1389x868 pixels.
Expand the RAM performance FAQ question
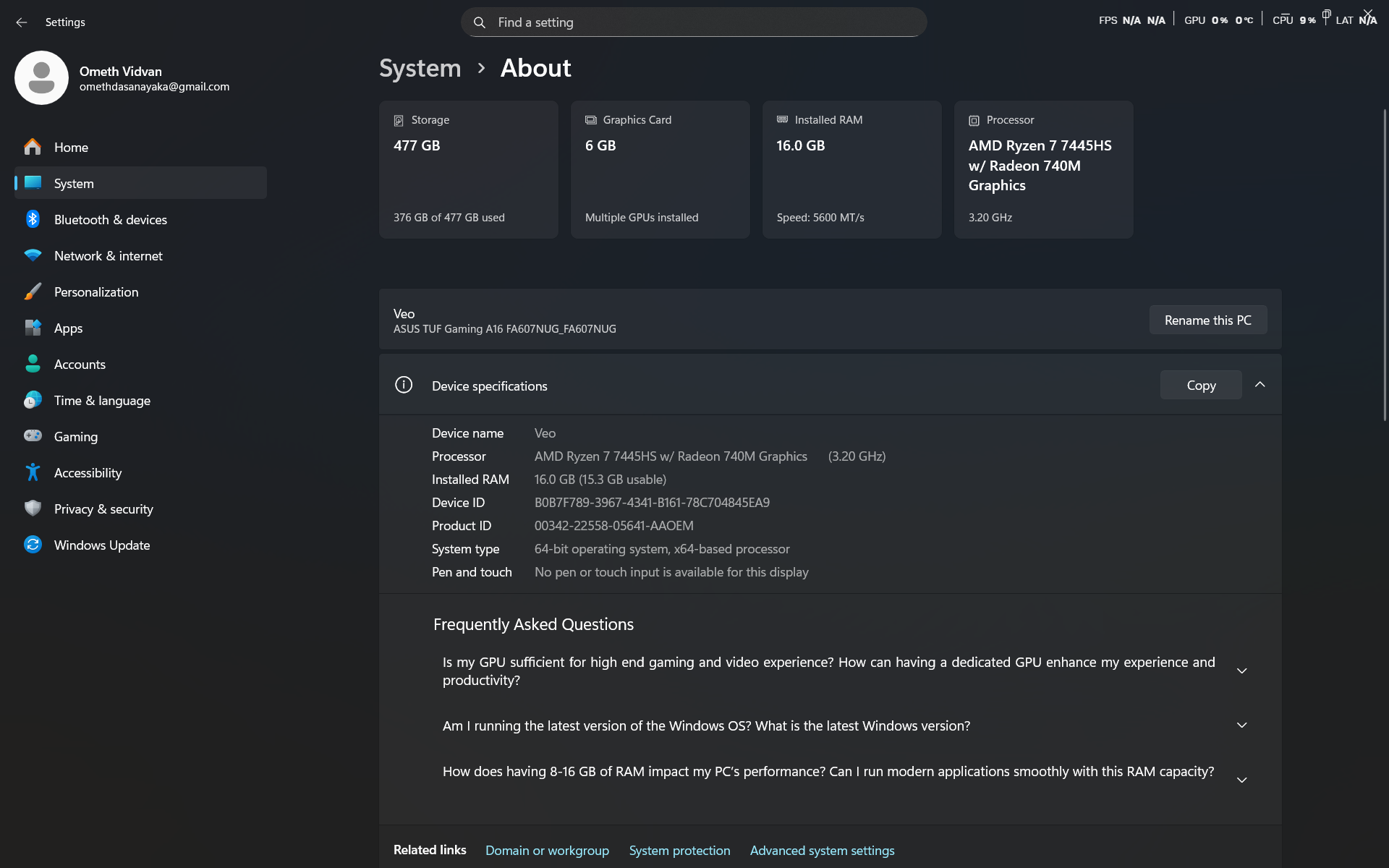[1241, 780]
